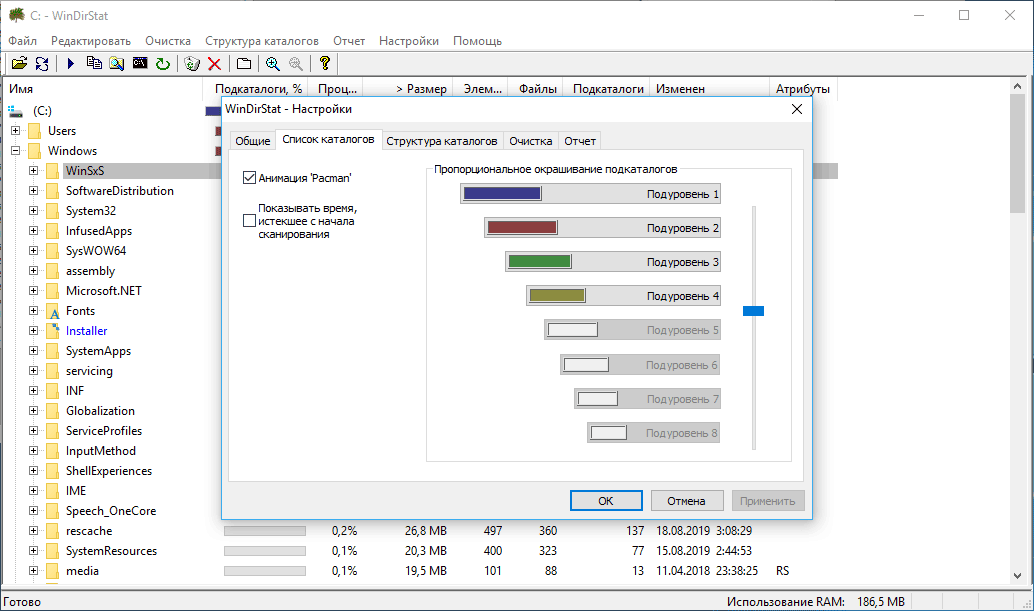Sort by the Изменен column header
Screen dimensions: 1034x611
(710, 89)
